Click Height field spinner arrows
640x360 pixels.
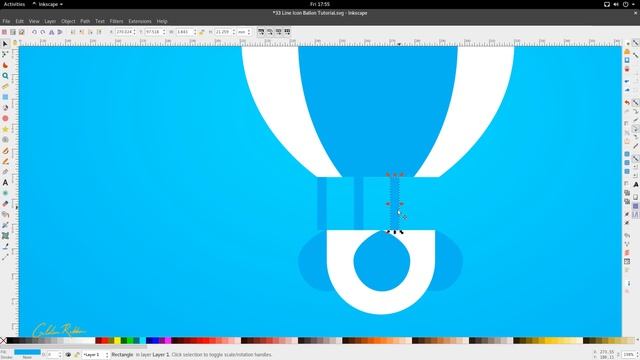pyautogui.click(x=234, y=32)
